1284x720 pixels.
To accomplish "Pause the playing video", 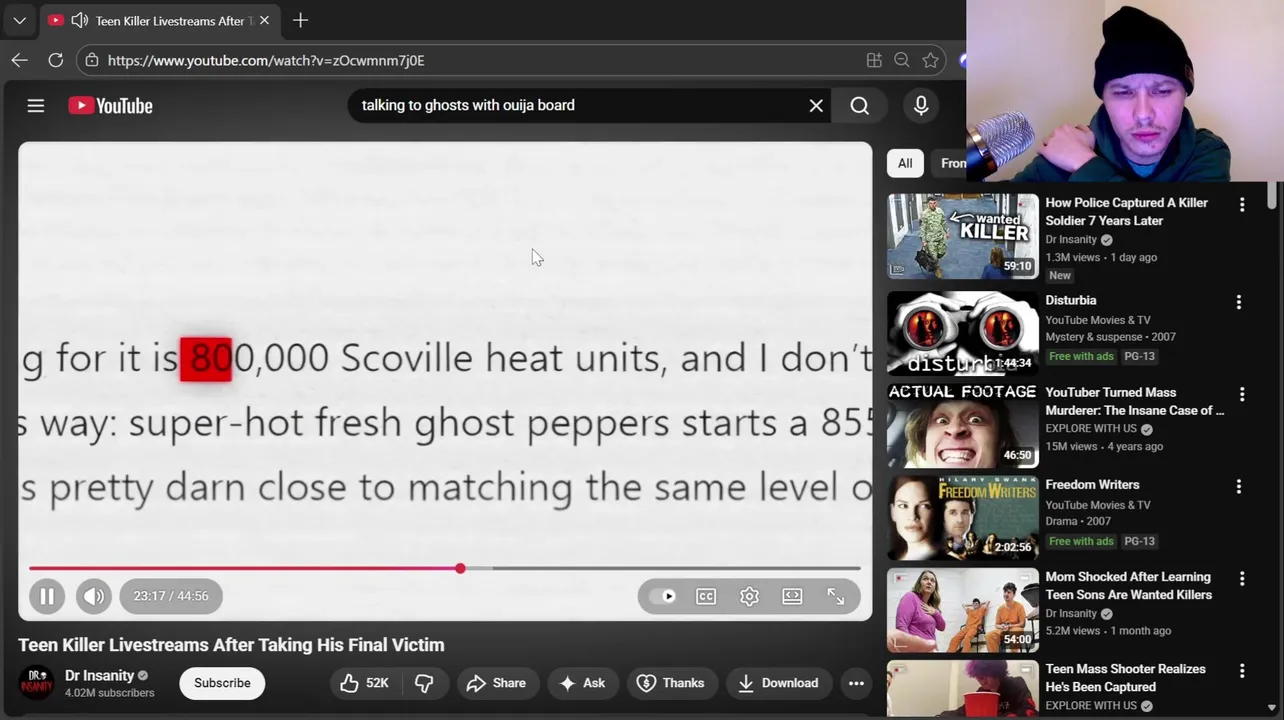I will [x=47, y=596].
